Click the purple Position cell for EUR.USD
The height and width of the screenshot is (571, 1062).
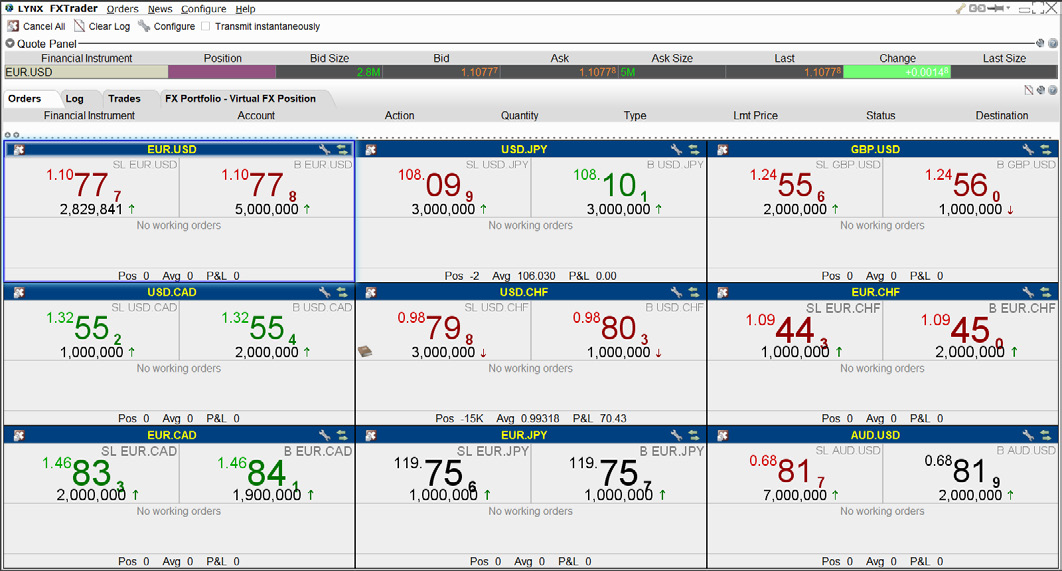[x=222, y=72]
